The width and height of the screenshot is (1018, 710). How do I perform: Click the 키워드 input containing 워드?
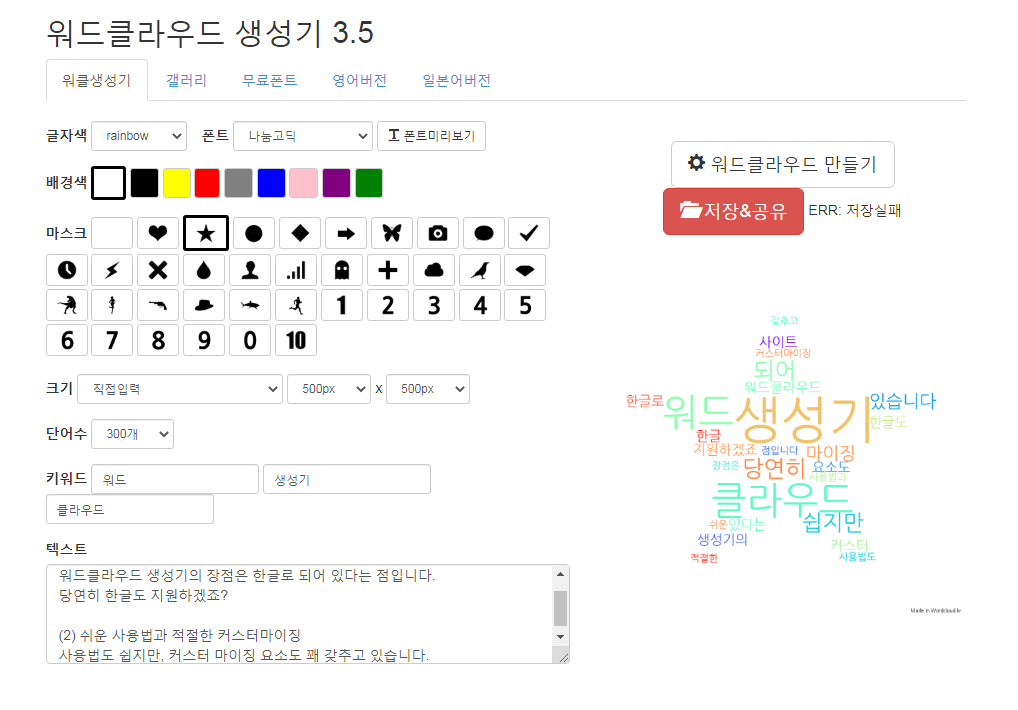tap(174, 479)
